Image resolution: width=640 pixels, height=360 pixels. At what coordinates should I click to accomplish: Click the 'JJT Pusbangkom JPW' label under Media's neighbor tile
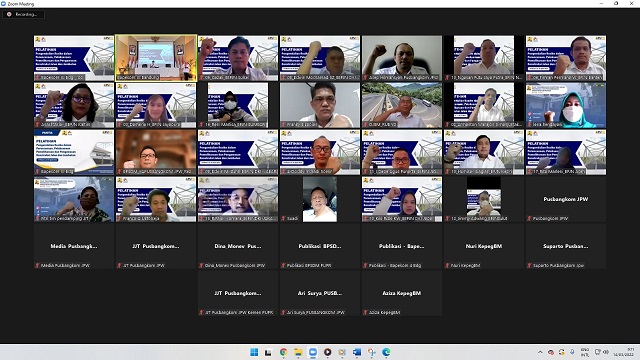pyautogui.click(x=144, y=266)
